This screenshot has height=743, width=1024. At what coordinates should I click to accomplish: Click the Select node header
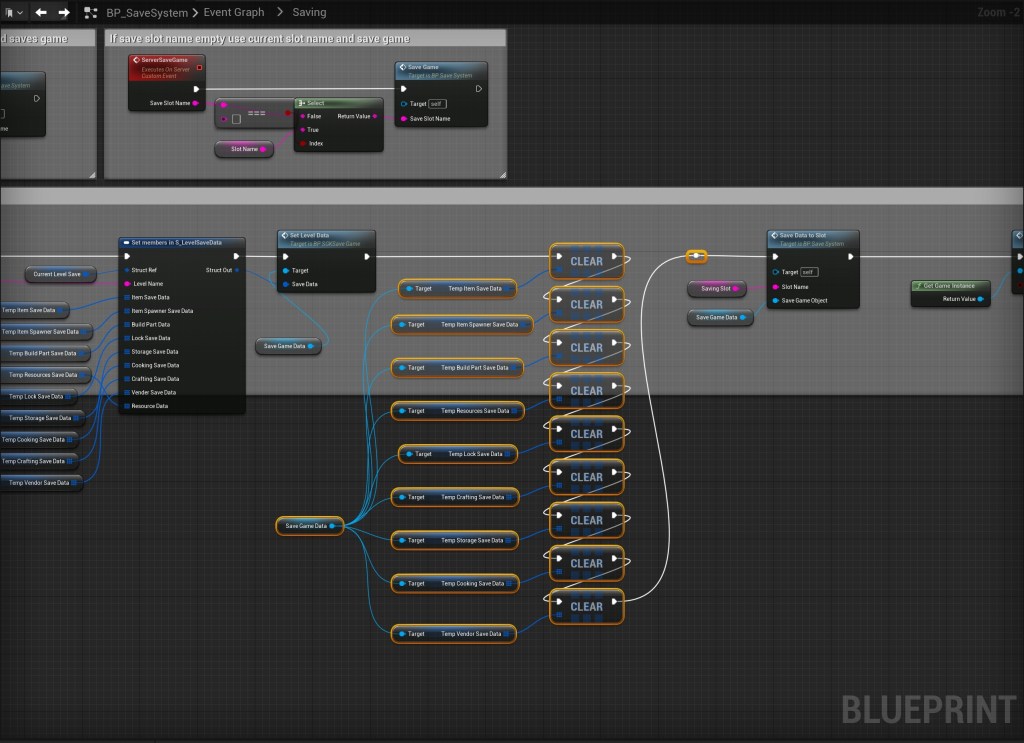[x=337, y=103]
